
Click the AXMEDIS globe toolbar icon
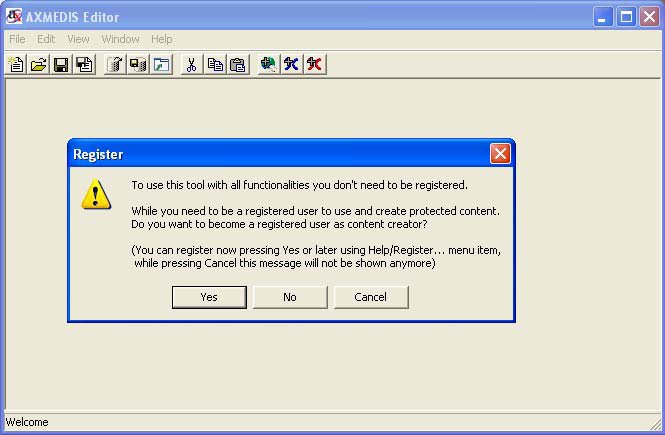[x=268, y=65]
